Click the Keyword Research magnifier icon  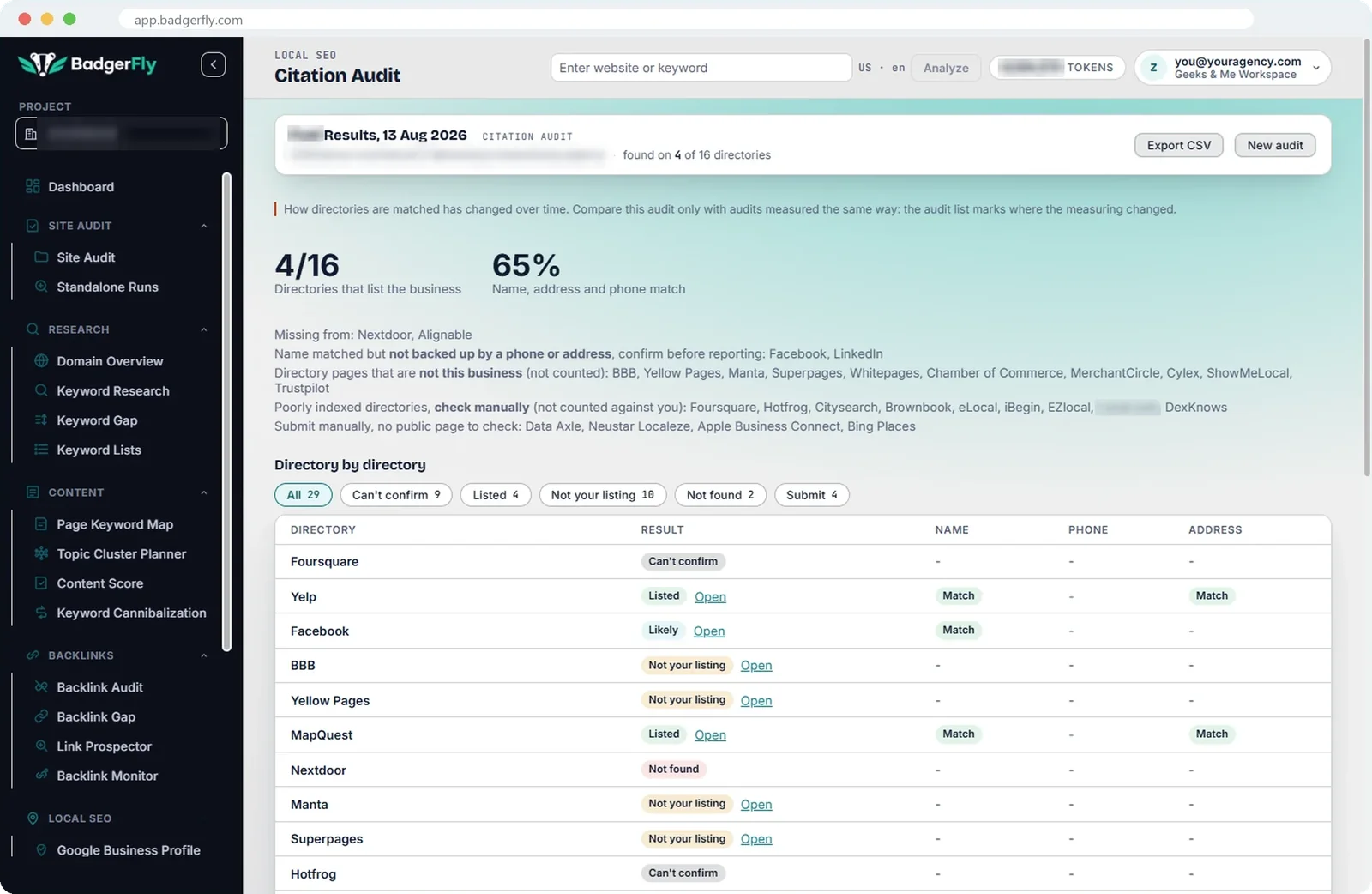[x=41, y=390]
